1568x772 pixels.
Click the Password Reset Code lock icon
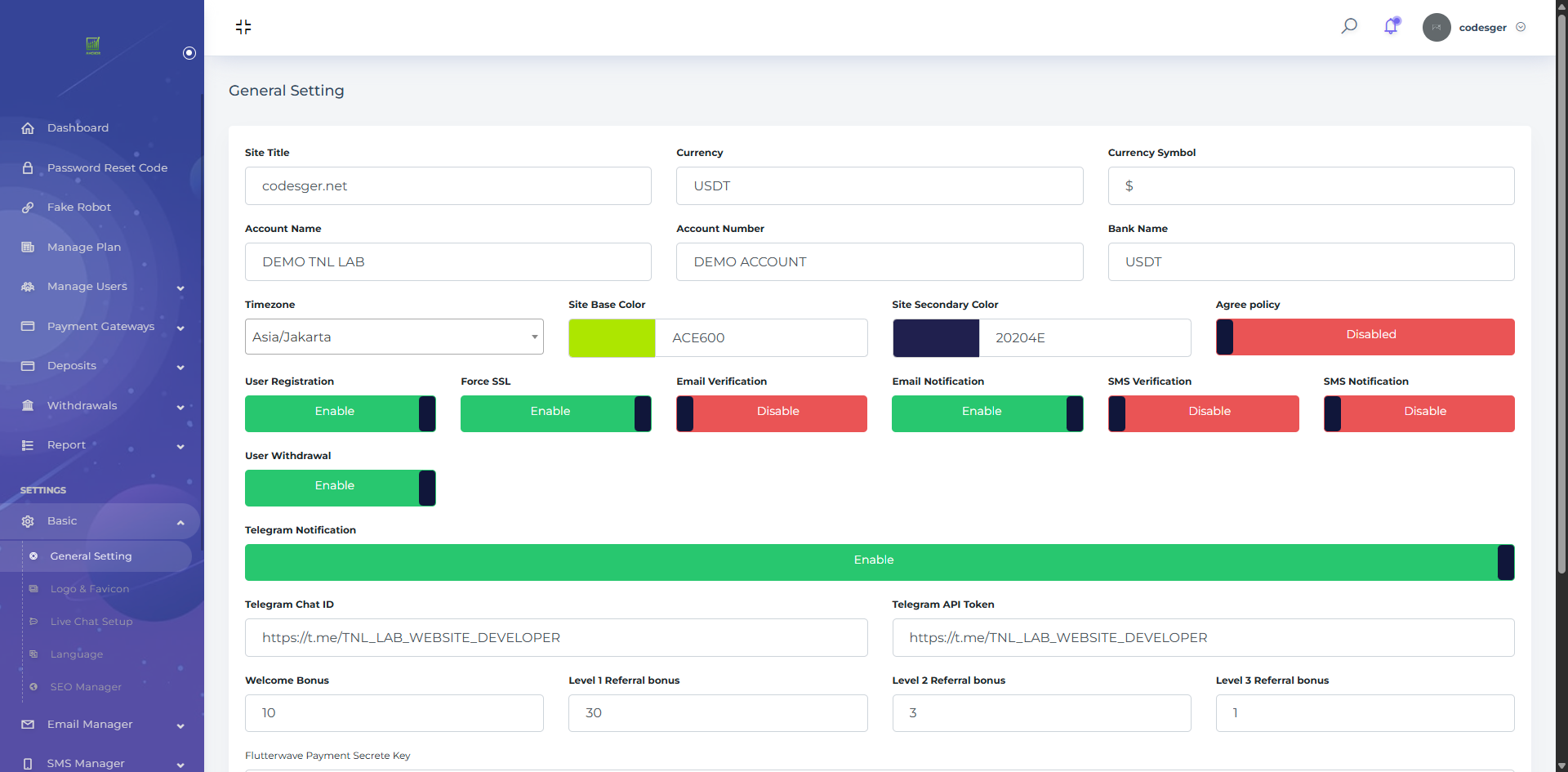coord(28,167)
